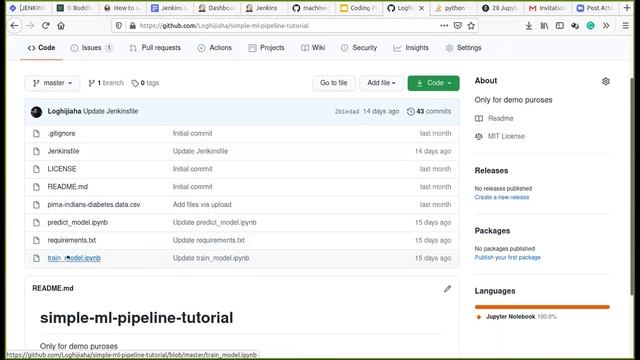This screenshot has width=640, height=360.
Task: Reload the page with the refresh icon
Action: point(45,26)
